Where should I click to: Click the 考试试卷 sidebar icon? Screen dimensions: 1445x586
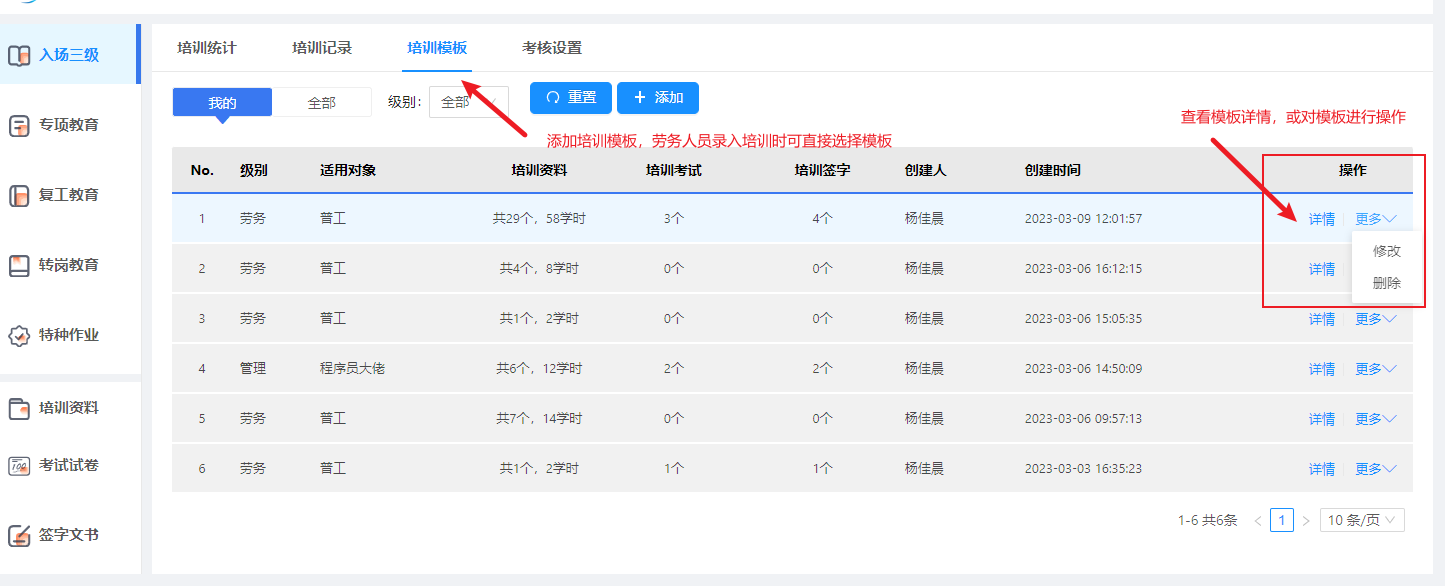tap(19, 466)
